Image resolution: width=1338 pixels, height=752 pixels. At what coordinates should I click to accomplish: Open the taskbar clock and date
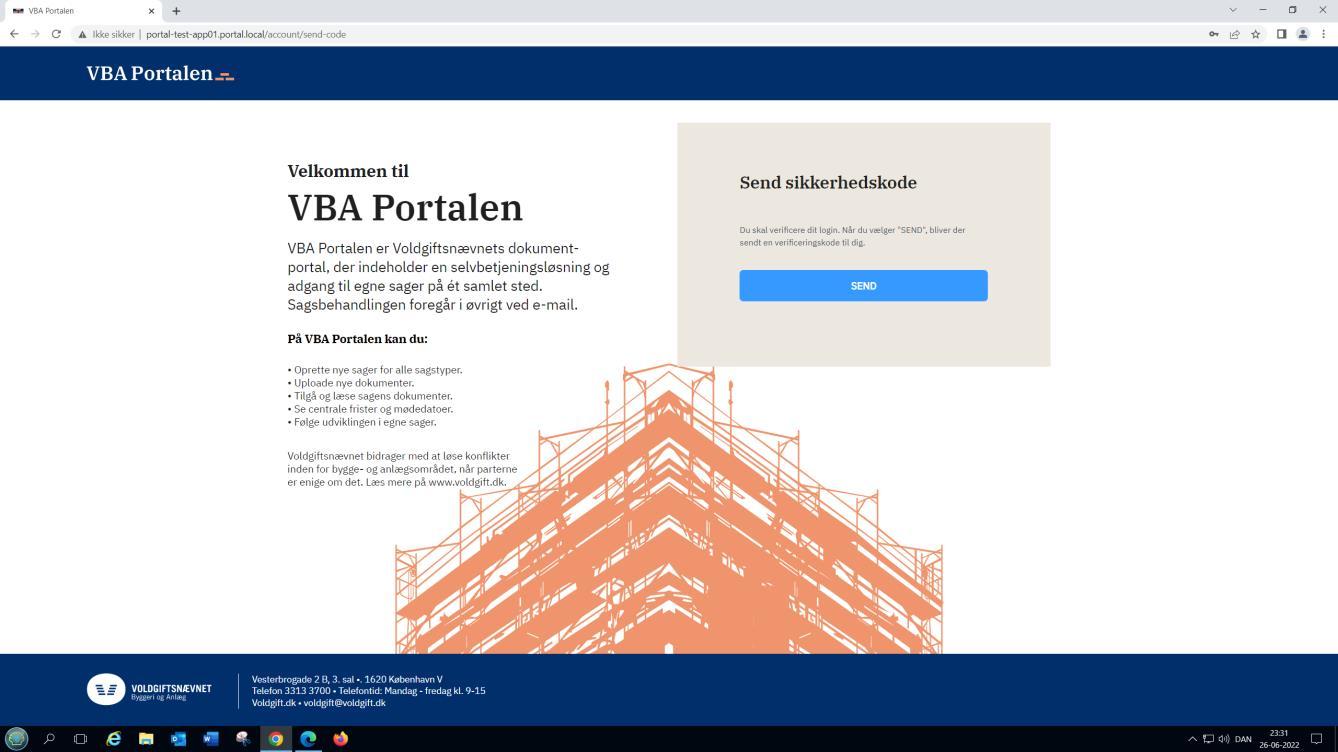[x=1279, y=739]
